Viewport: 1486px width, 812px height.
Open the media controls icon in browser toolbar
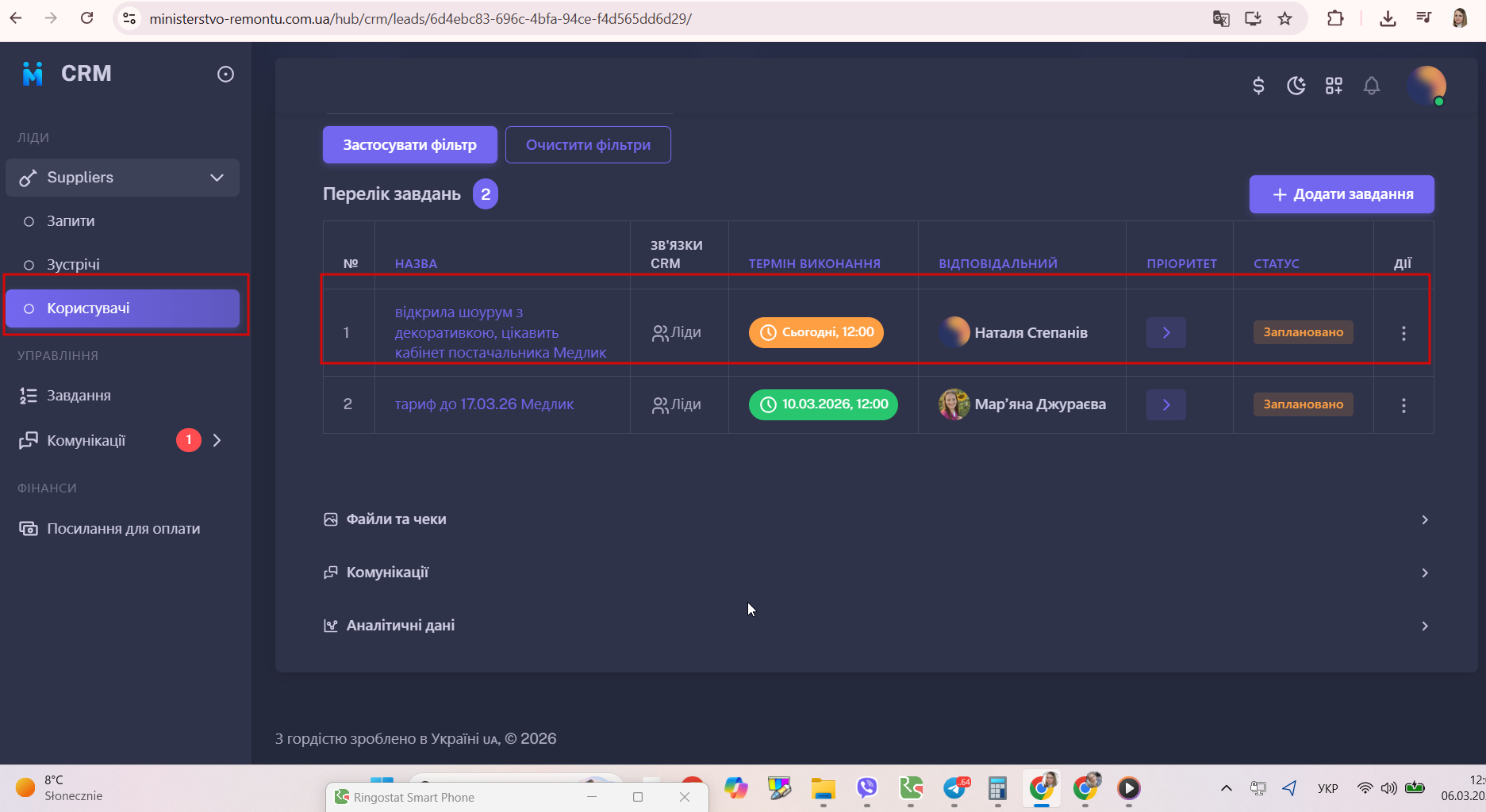tap(1424, 18)
